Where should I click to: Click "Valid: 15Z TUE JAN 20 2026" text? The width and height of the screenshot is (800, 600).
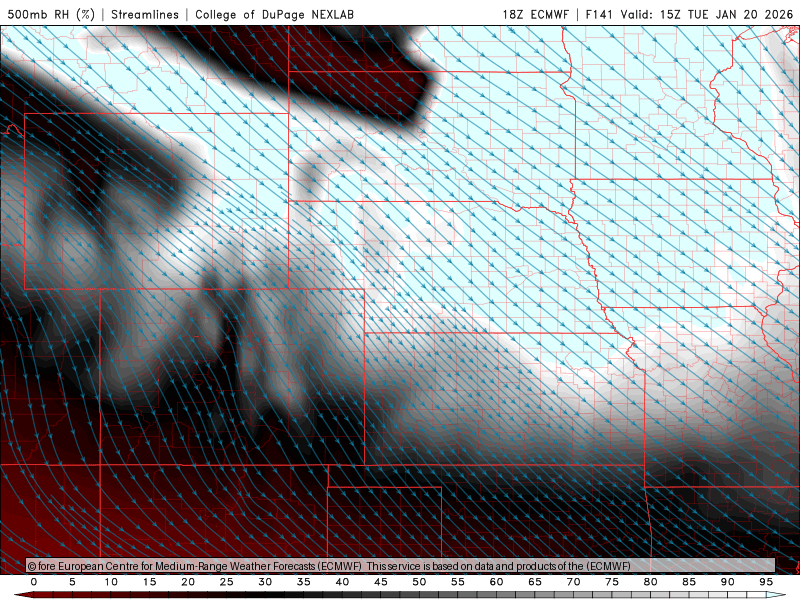click(x=707, y=14)
